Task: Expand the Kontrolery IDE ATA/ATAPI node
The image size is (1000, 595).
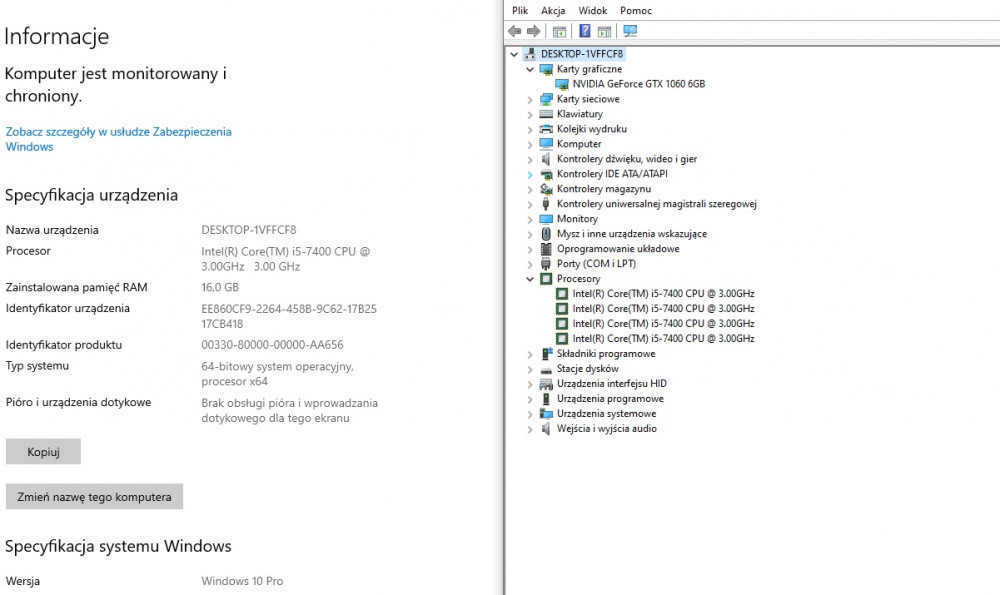Action: pyautogui.click(x=530, y=174)
